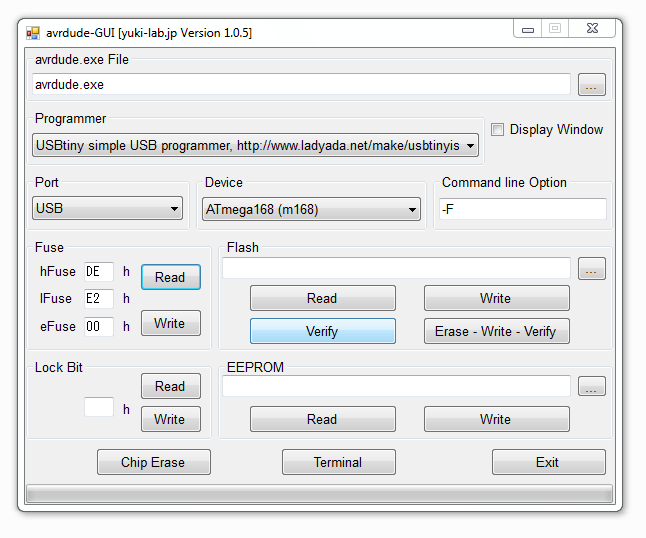Open the Device ATmega168 dropdown

click(x=311, y=209)
